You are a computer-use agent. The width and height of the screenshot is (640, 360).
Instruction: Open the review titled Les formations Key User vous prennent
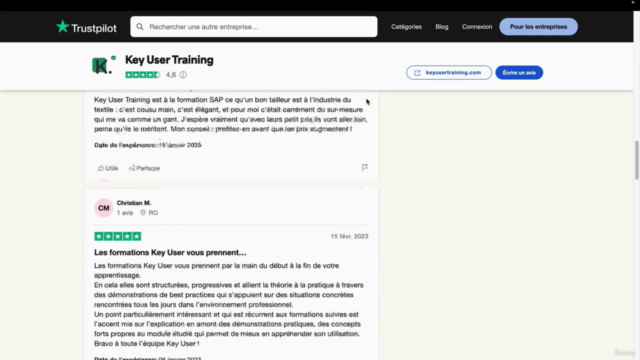tap(170, 253)
